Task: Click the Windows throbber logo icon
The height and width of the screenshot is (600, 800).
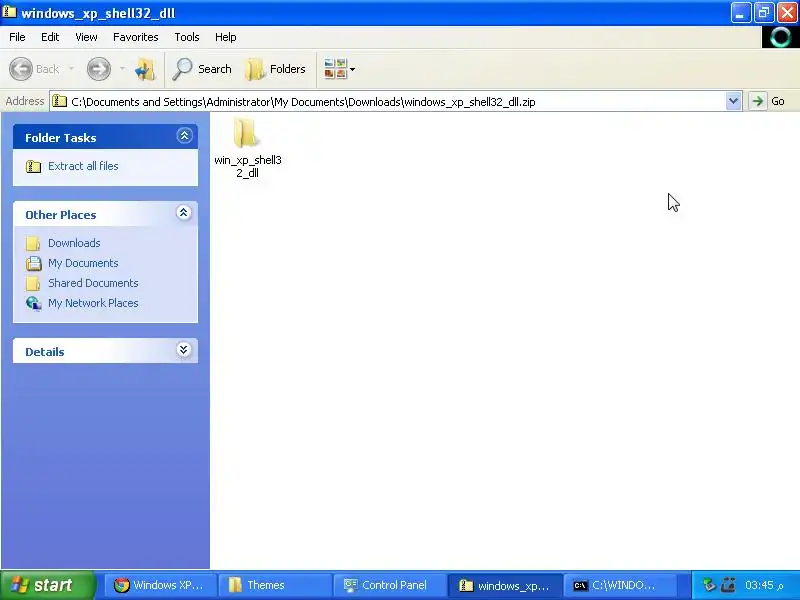Action: point(780,37)
